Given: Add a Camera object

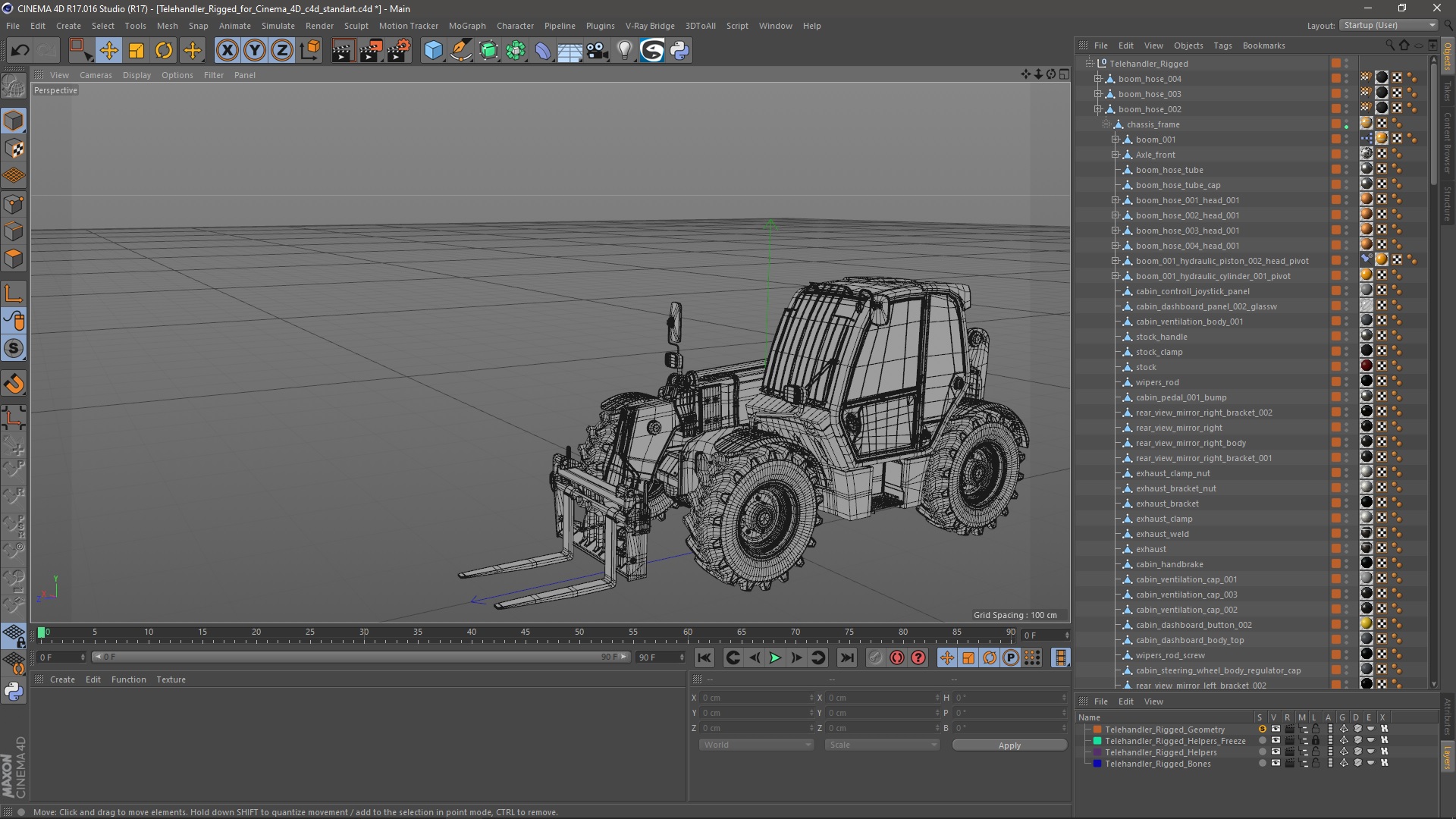Looking at the screenshot, I should click(x=598, y=51).
